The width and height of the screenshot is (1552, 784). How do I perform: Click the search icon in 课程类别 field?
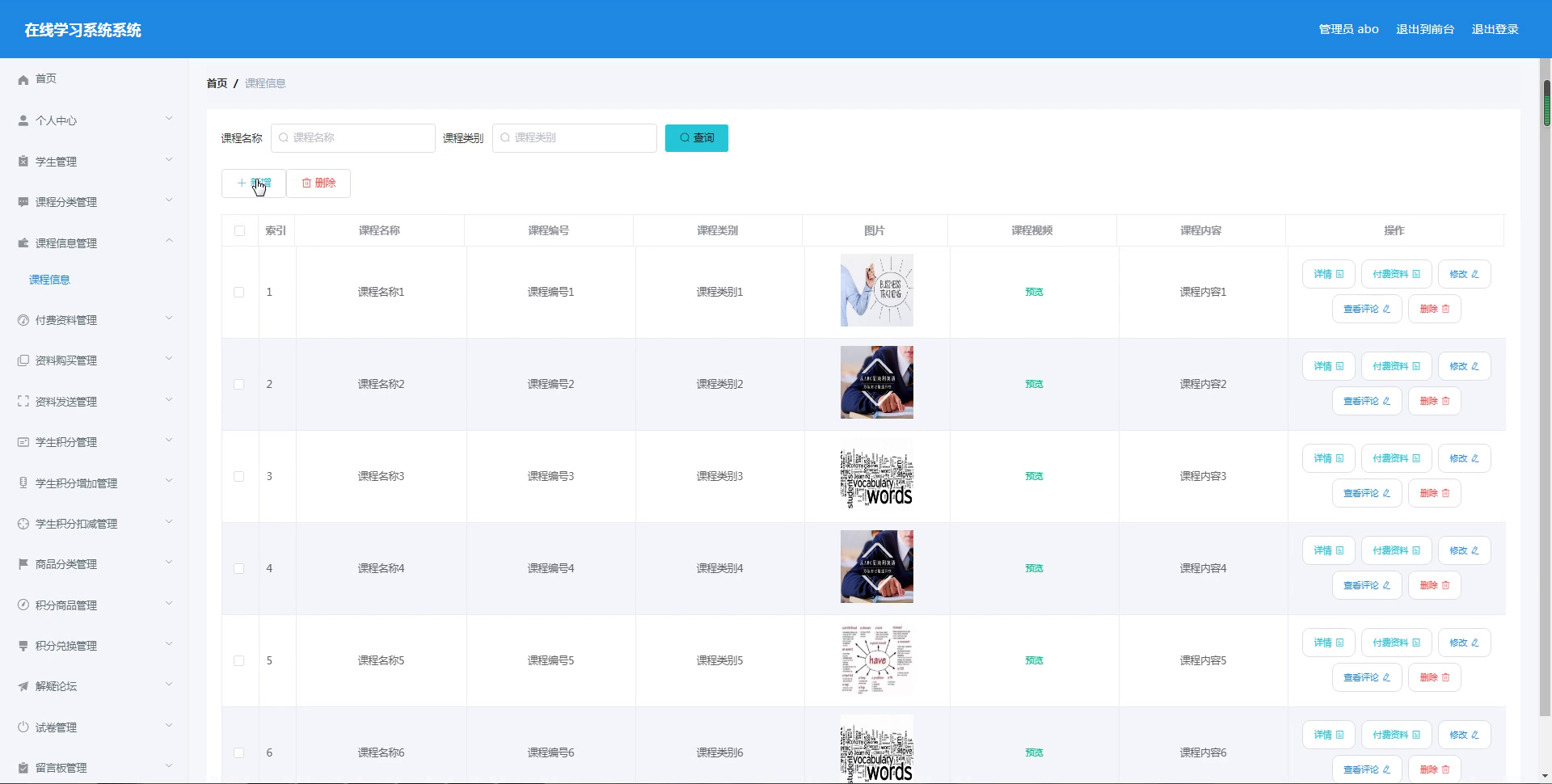(x=505, y=138)
